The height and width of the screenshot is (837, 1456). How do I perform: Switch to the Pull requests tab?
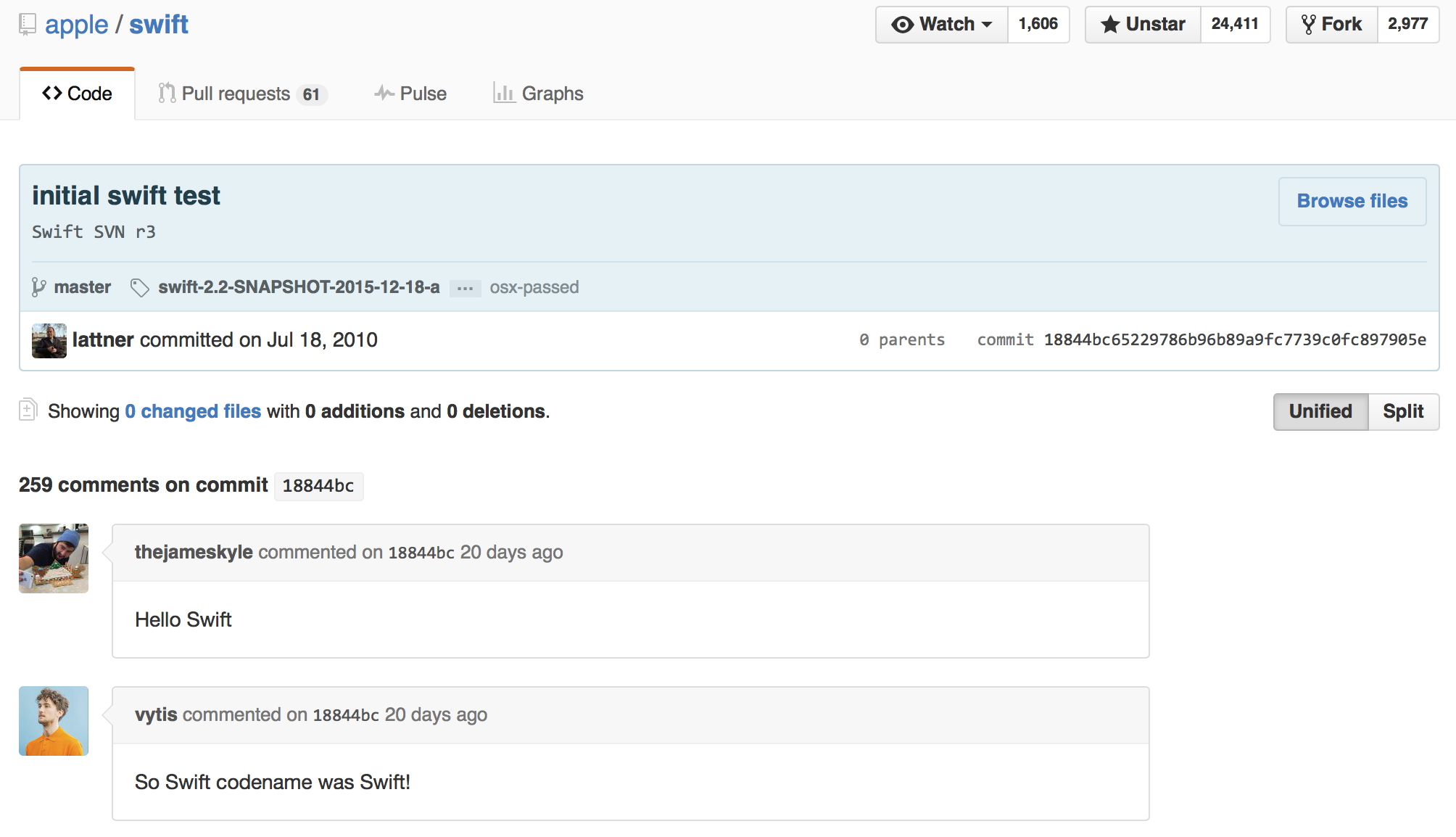pyautogui.click(x=243, y=94)
